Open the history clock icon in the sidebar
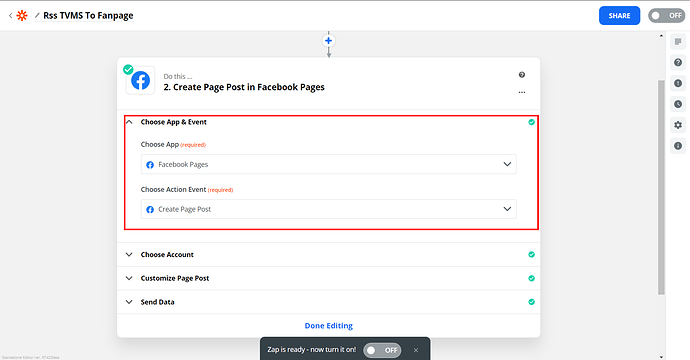This screenshot has height=360, width=690. (678, 104)
